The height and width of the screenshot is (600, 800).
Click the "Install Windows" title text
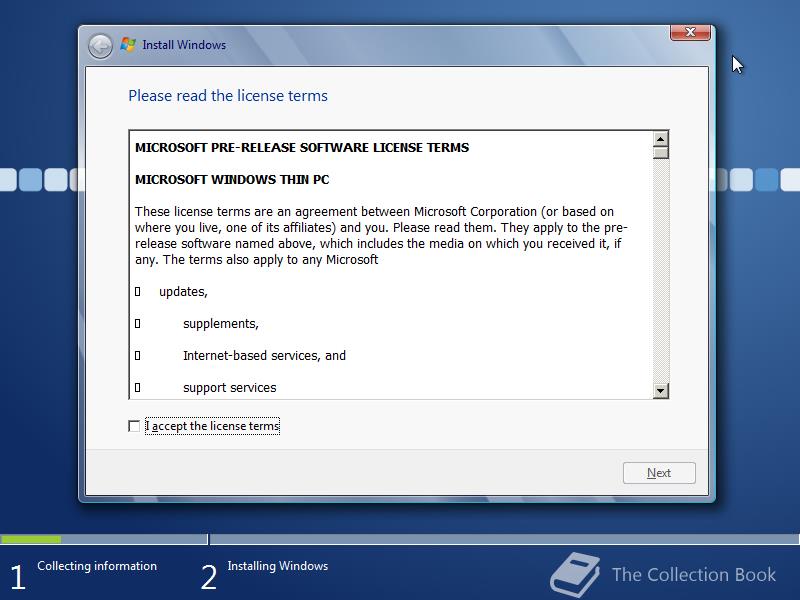[x=184, y=45]
